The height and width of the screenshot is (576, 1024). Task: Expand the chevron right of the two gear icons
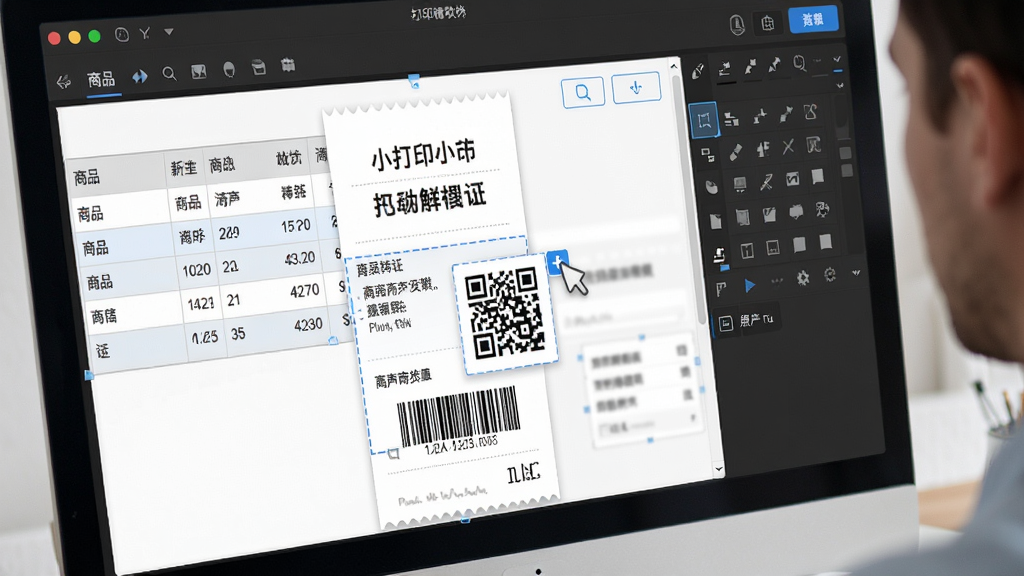pyautogui.click(x=856, y=273)
